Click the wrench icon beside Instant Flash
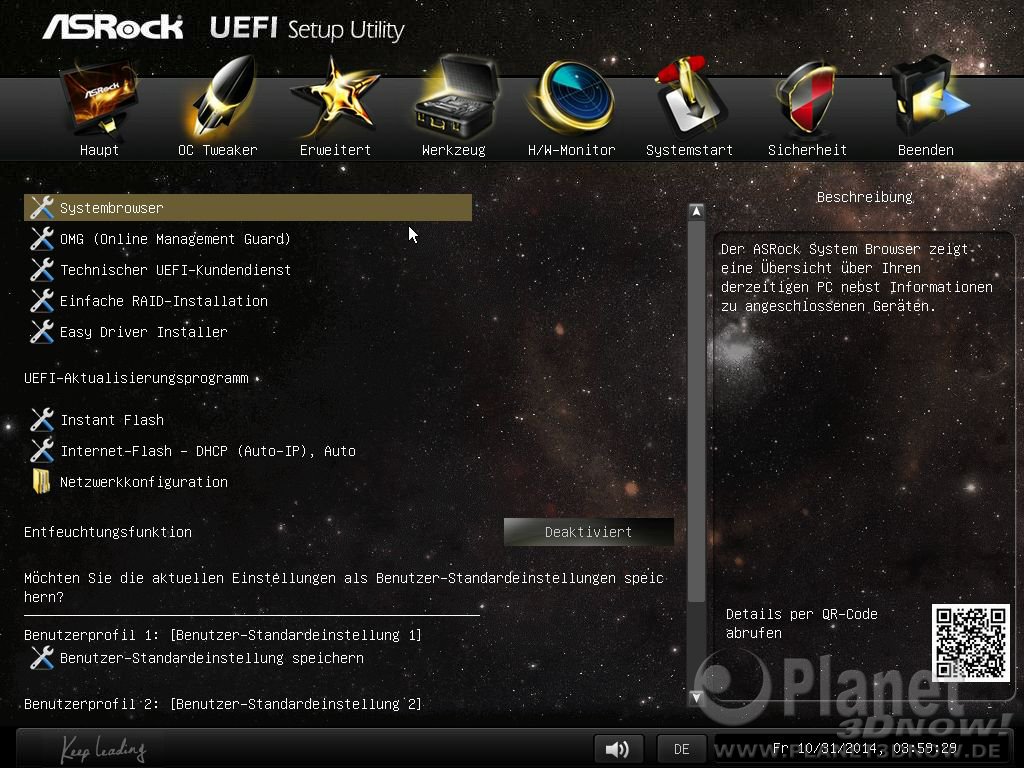 (x=42, y=420)
